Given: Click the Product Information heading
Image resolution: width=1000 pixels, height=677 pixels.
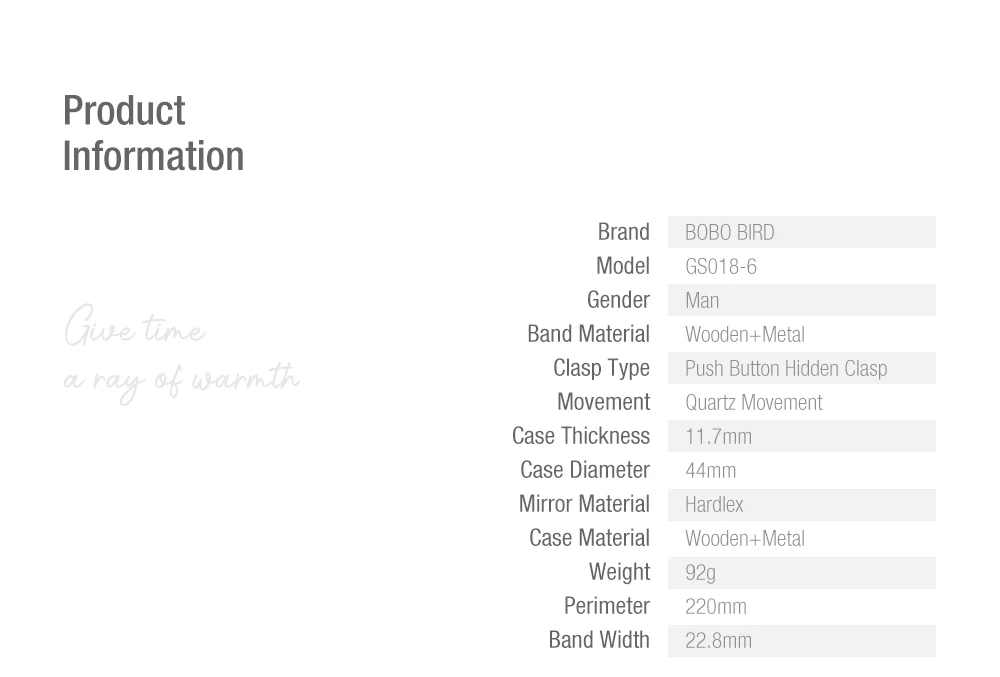Looking at the screenshot, I should coord(153,133).
